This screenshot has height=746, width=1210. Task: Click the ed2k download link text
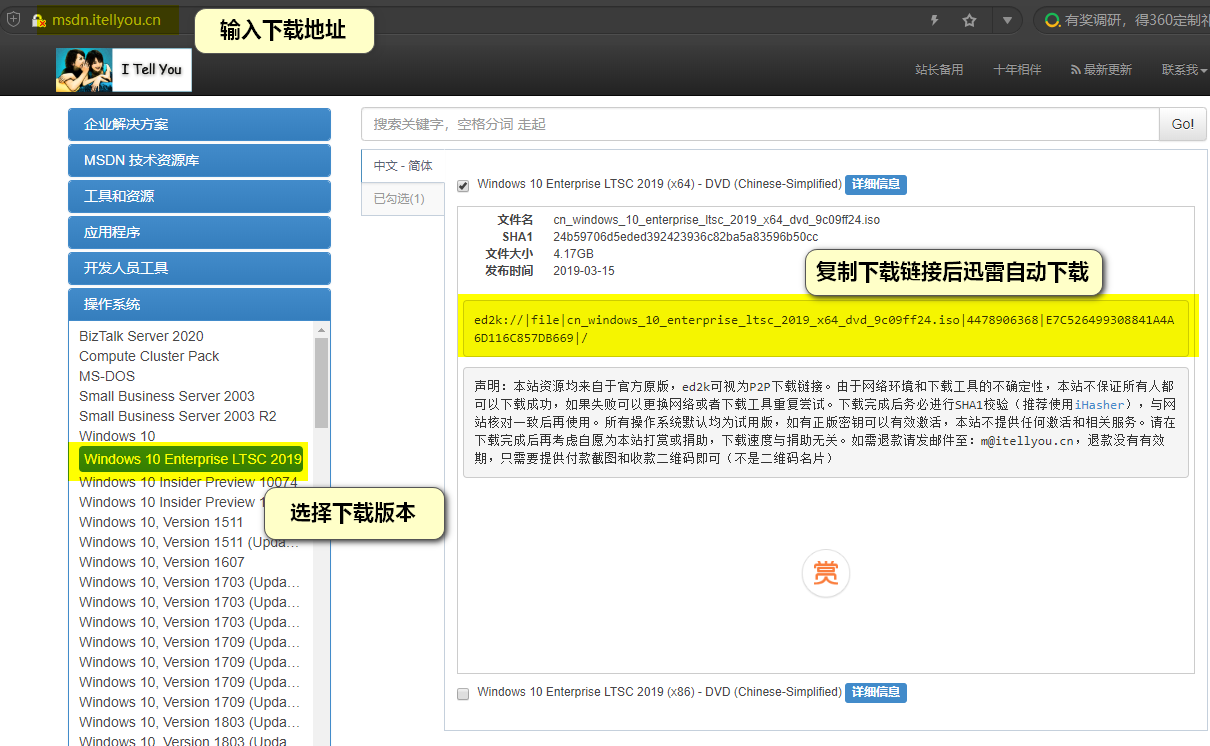point(824,329)
